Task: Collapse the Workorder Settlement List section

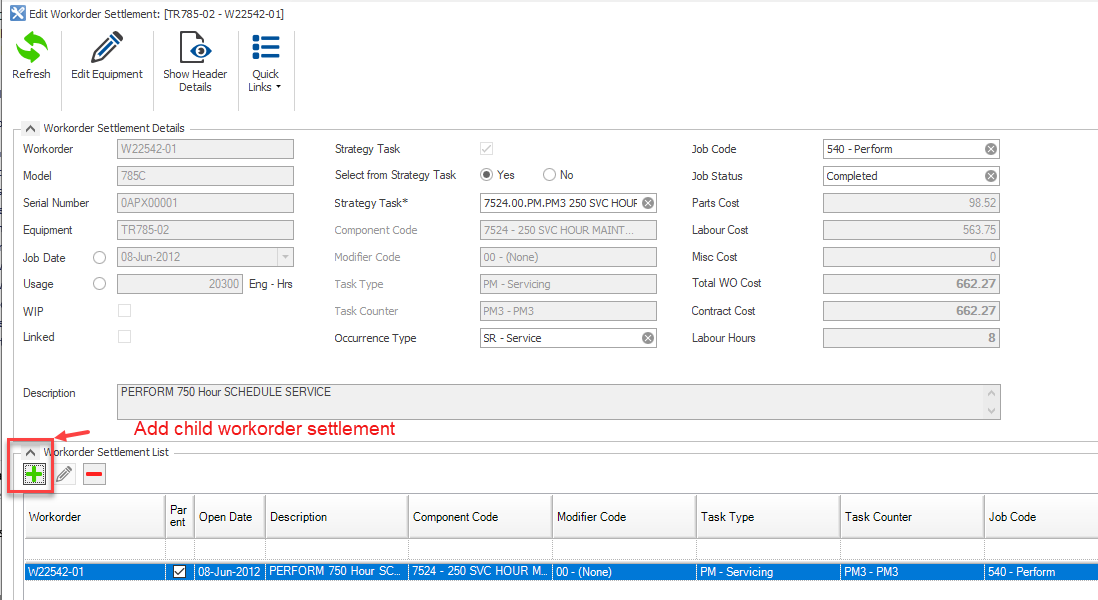Action: click(x=30, y=451)
